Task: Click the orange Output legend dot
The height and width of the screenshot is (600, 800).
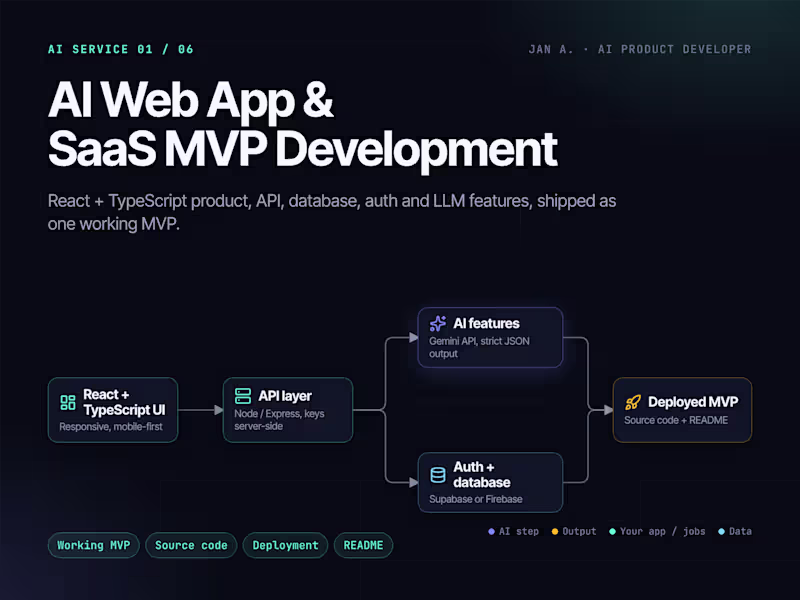Action: pos(555,532)
